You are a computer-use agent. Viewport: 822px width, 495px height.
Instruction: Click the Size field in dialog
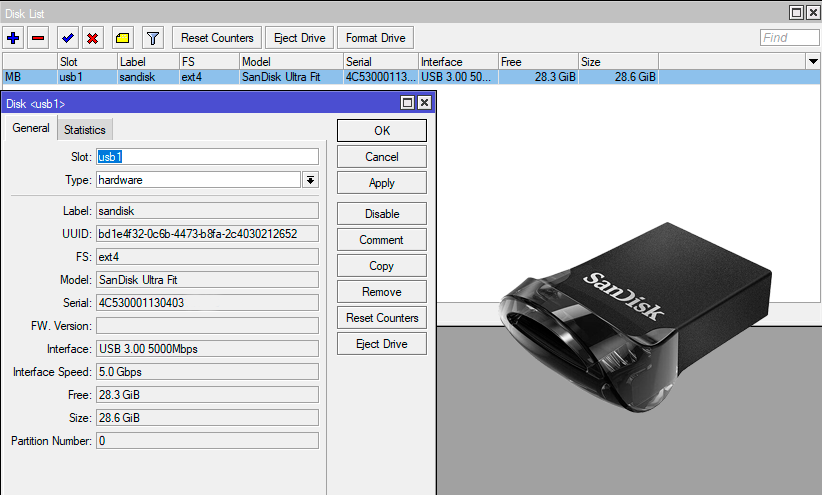(207, 418)
